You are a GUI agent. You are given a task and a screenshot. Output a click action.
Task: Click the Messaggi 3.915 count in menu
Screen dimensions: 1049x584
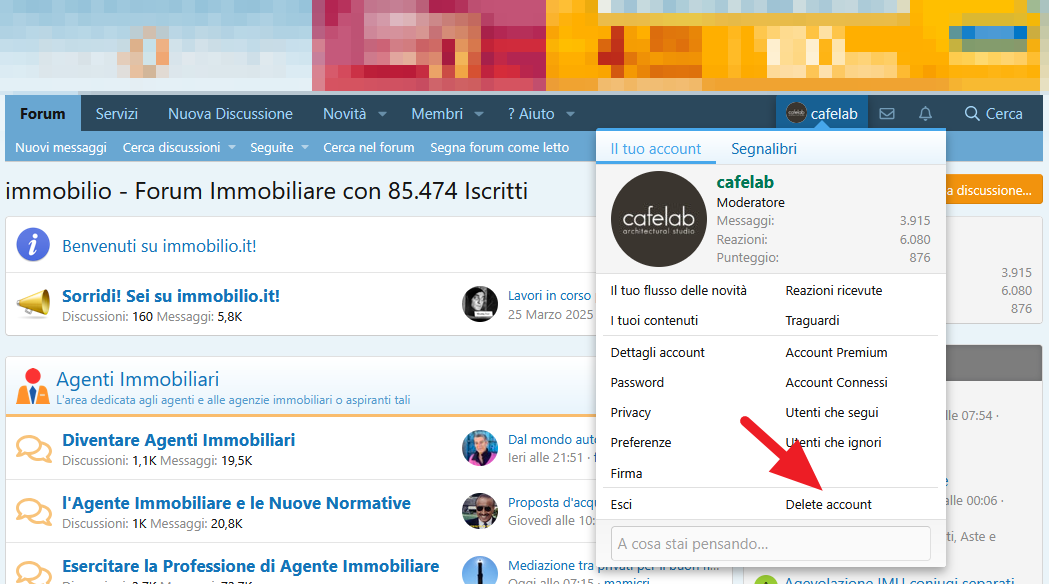pyautogui.click(x=915, y=221)
